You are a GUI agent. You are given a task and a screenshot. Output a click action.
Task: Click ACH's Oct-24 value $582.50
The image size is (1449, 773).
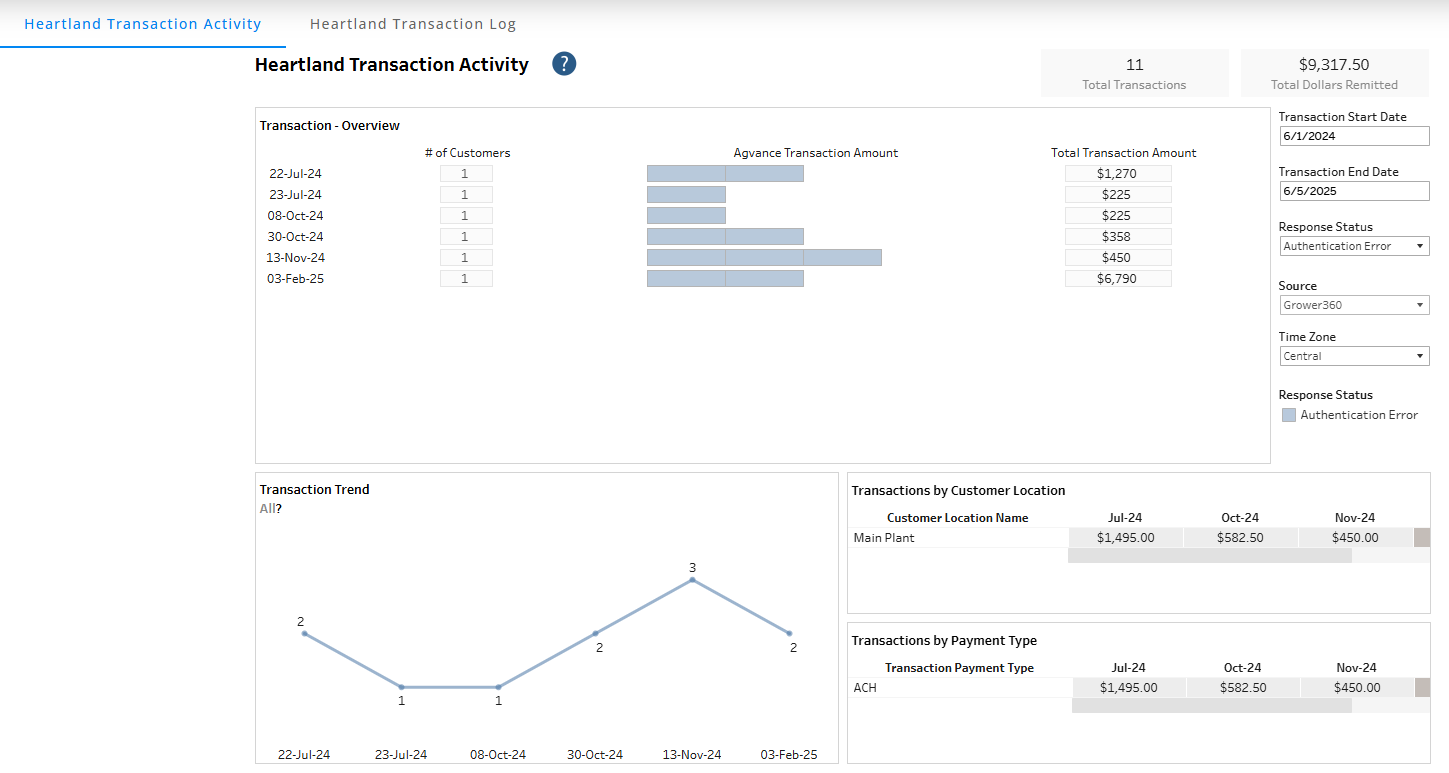[x=1243, y=688]
